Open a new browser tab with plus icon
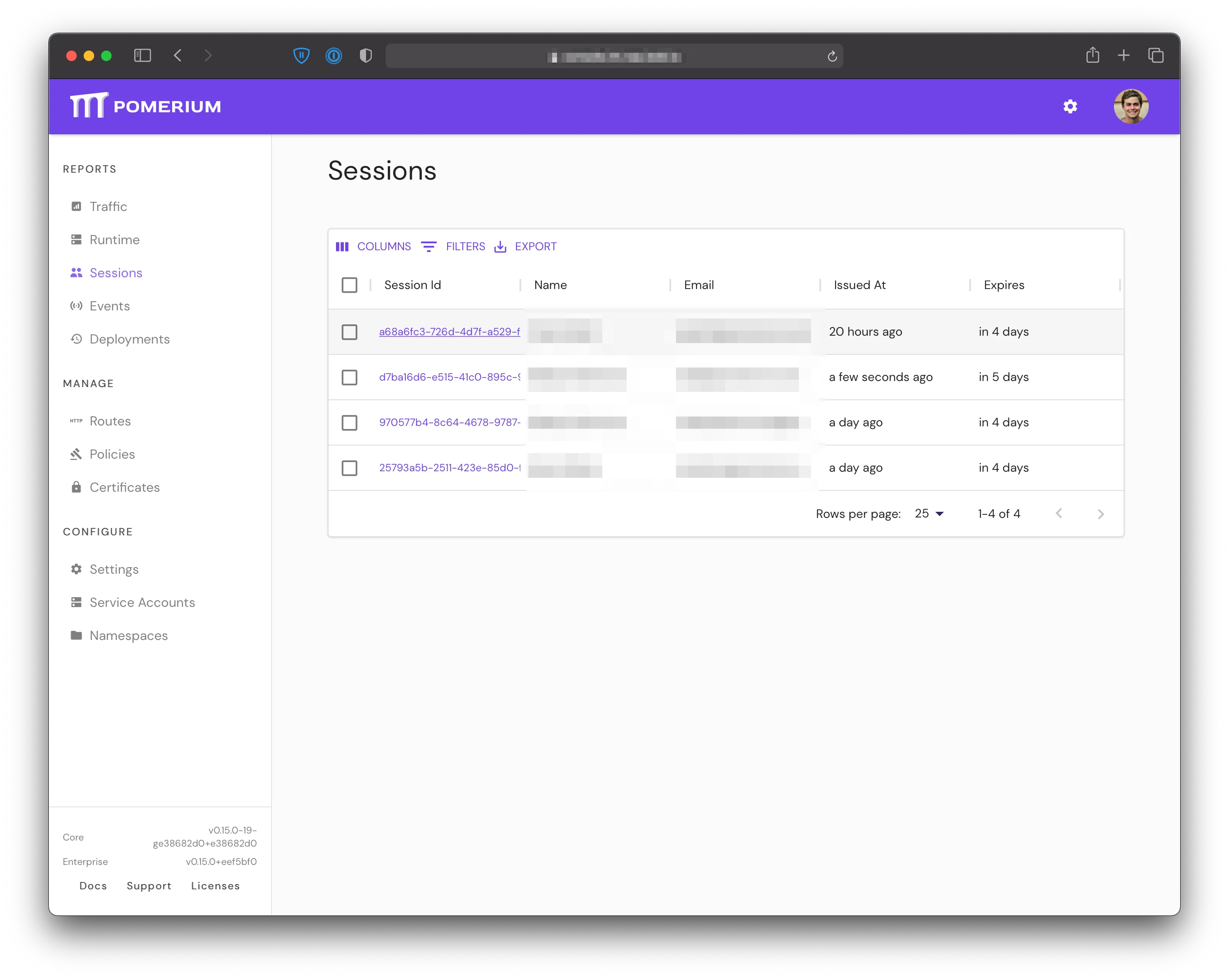This screenshot has width=1229, height=980. tap(1124, 55)
